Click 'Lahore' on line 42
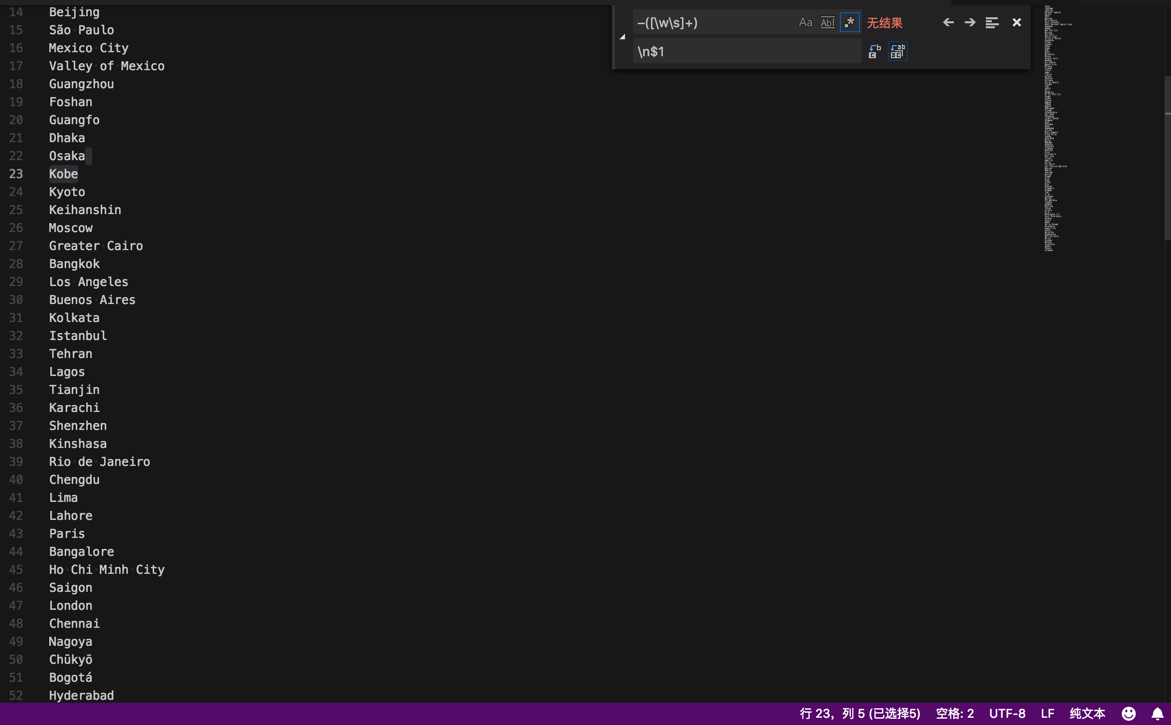Screen dimensions: 1171x725 [71, 516]
